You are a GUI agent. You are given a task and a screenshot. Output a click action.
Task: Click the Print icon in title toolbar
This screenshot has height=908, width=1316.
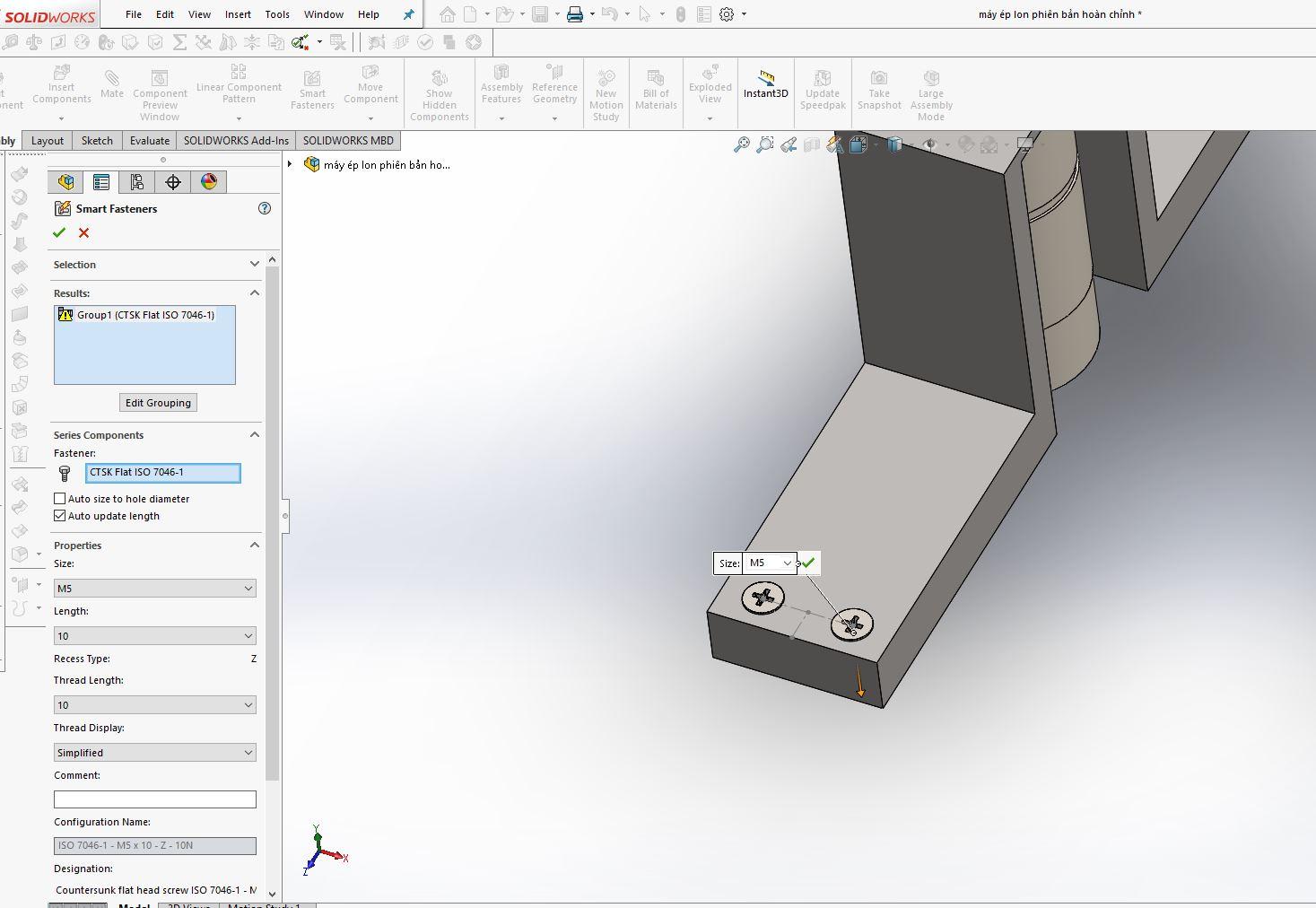575,14
